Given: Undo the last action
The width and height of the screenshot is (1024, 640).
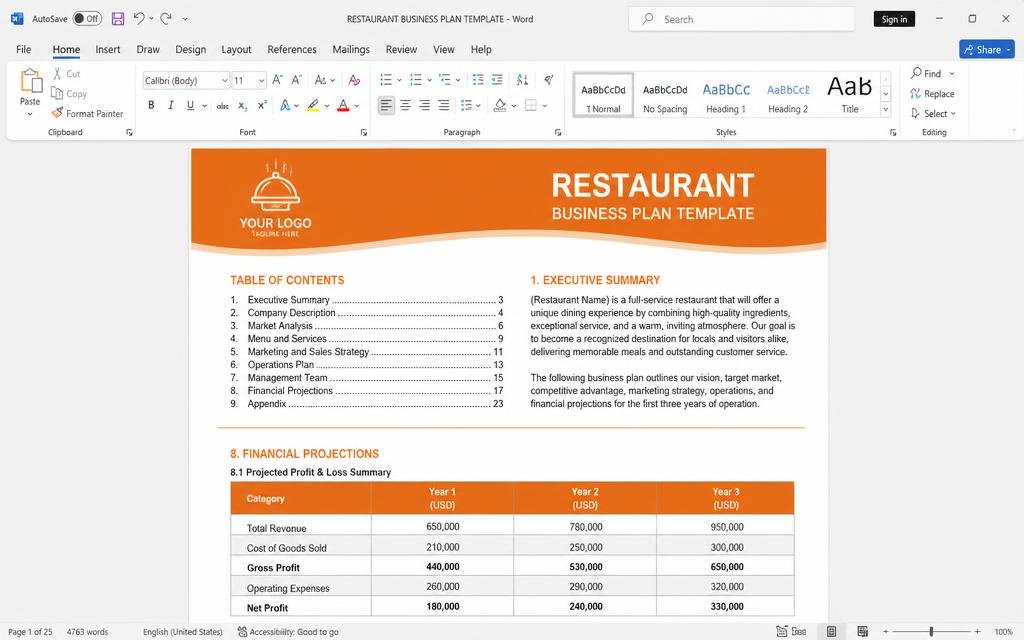Looking at the screenshot, I should 138,19.
